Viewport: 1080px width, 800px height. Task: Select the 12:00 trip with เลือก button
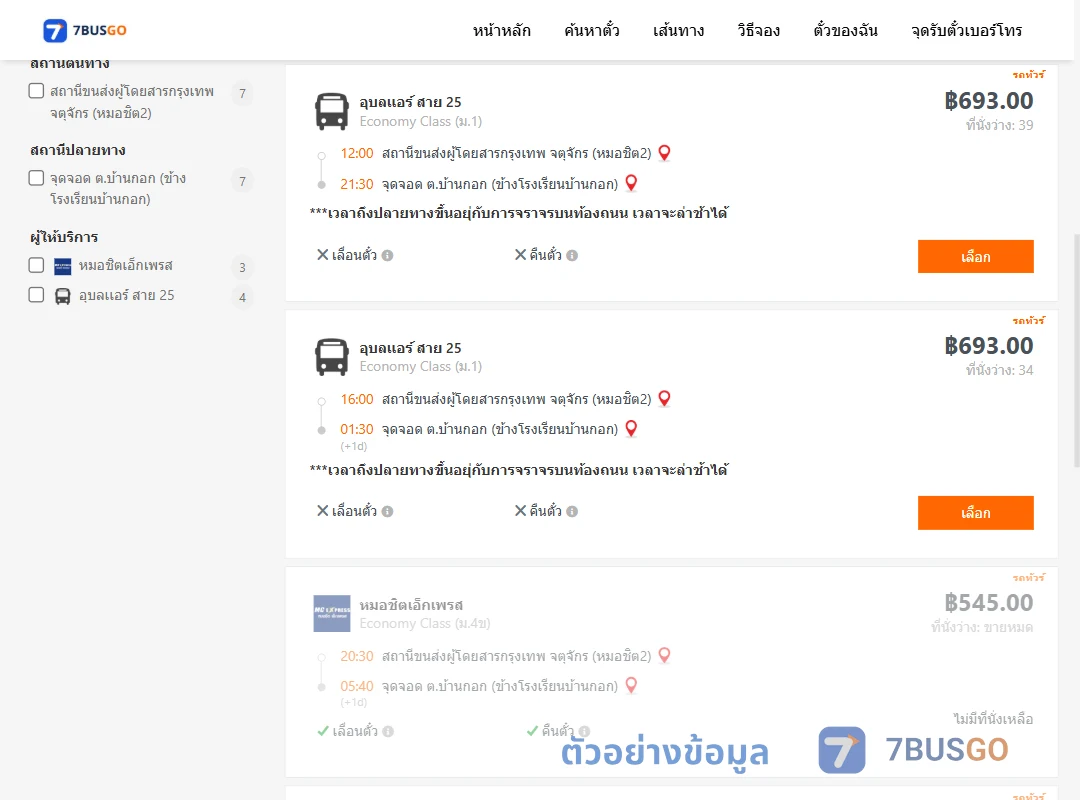[x=975, y=256]
